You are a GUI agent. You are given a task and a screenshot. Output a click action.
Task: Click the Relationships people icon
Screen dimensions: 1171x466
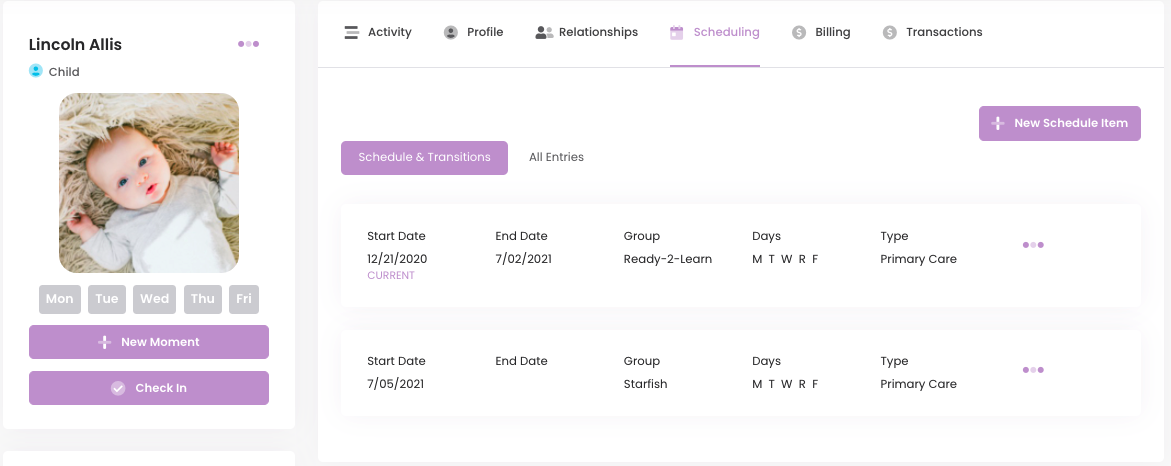pyautogui.click(x=544, y=32)
